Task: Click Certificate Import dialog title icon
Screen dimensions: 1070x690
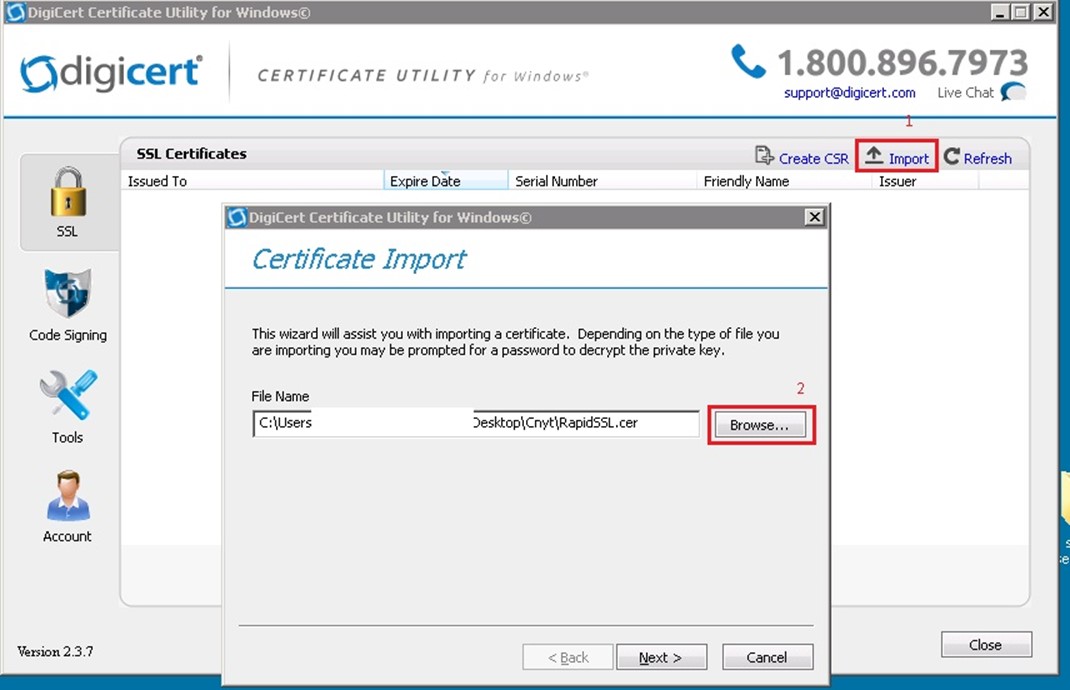Action: pyautogui.click(x=237, y=217)
